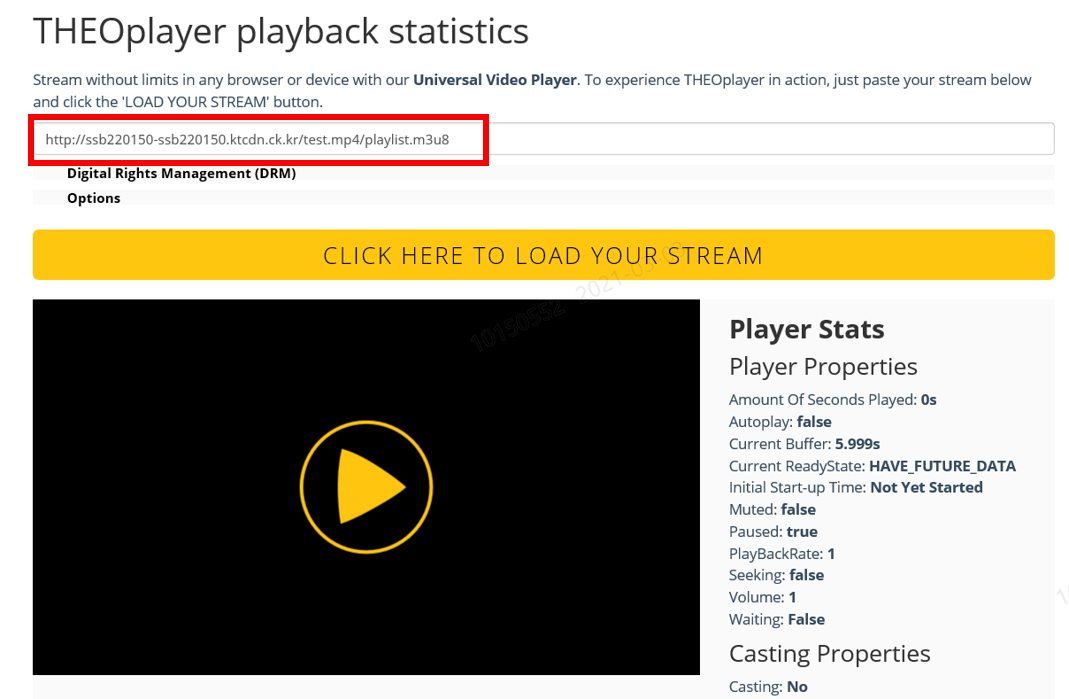Click the 'Amount Of Seconds Played: 0s' text
This screenshot has width=1069, height=699.
(832, 400)
